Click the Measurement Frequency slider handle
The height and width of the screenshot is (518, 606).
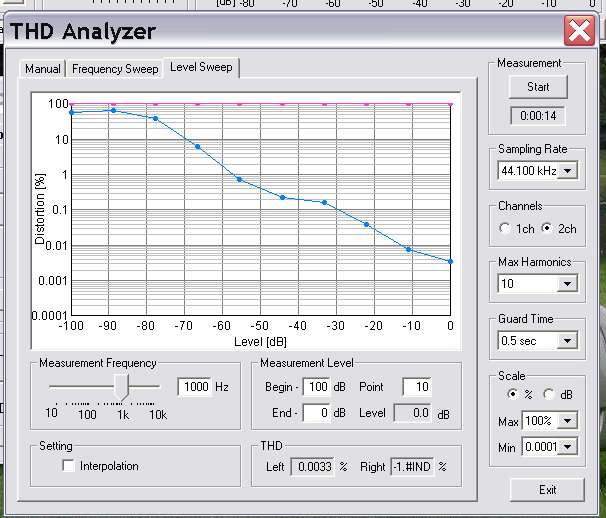(x=121, y=388)
